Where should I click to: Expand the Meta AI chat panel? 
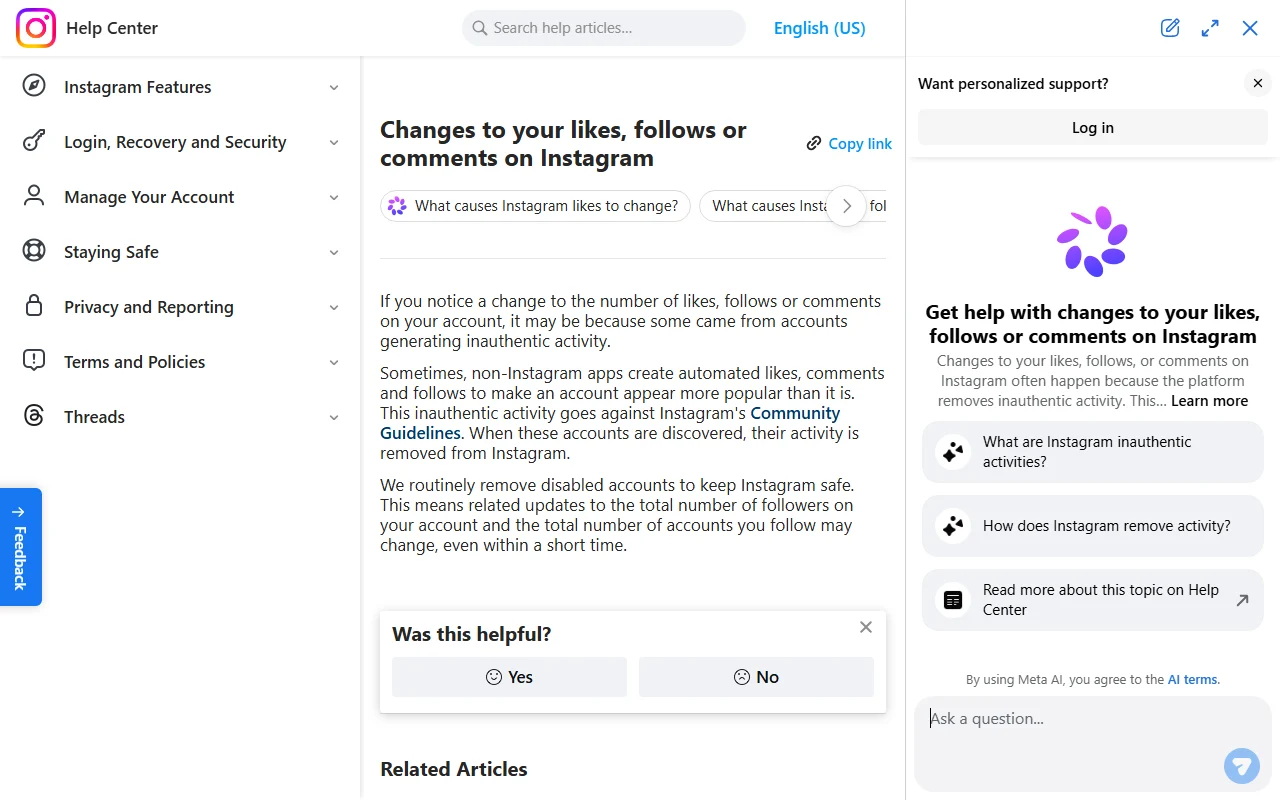tap(1210, 28)
